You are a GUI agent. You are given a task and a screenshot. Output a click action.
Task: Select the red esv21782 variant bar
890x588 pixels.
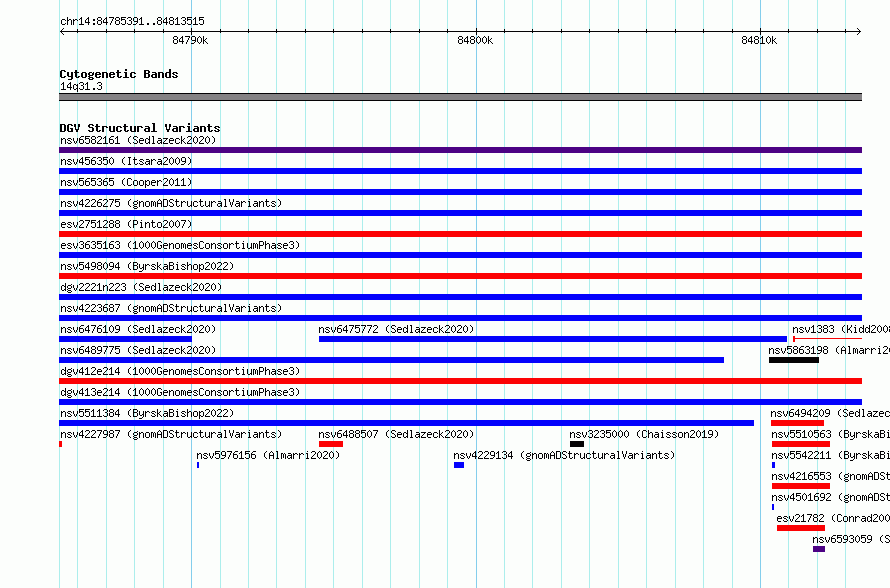[x=801, y=528]
